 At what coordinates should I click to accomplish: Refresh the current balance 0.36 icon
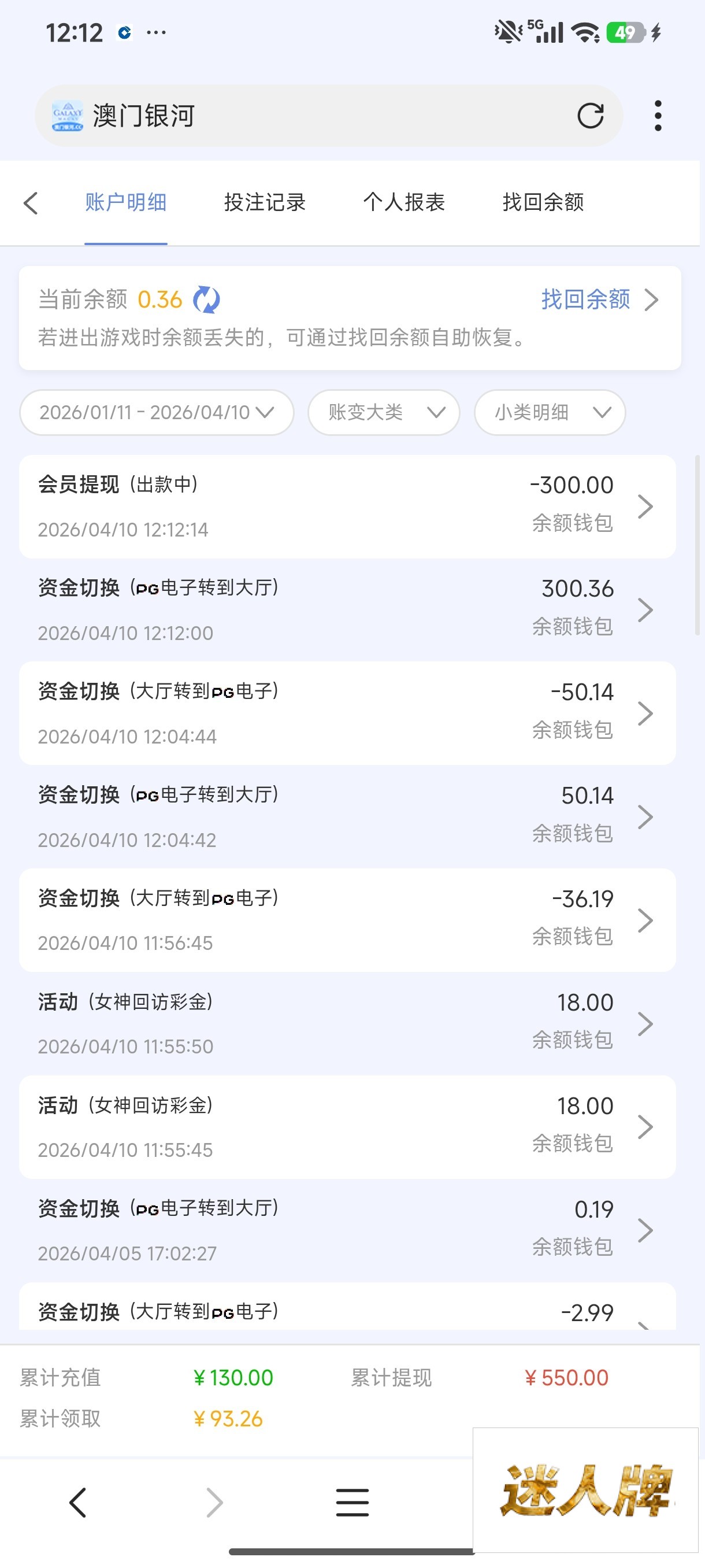pyautogui.click(x=206, y=300)
